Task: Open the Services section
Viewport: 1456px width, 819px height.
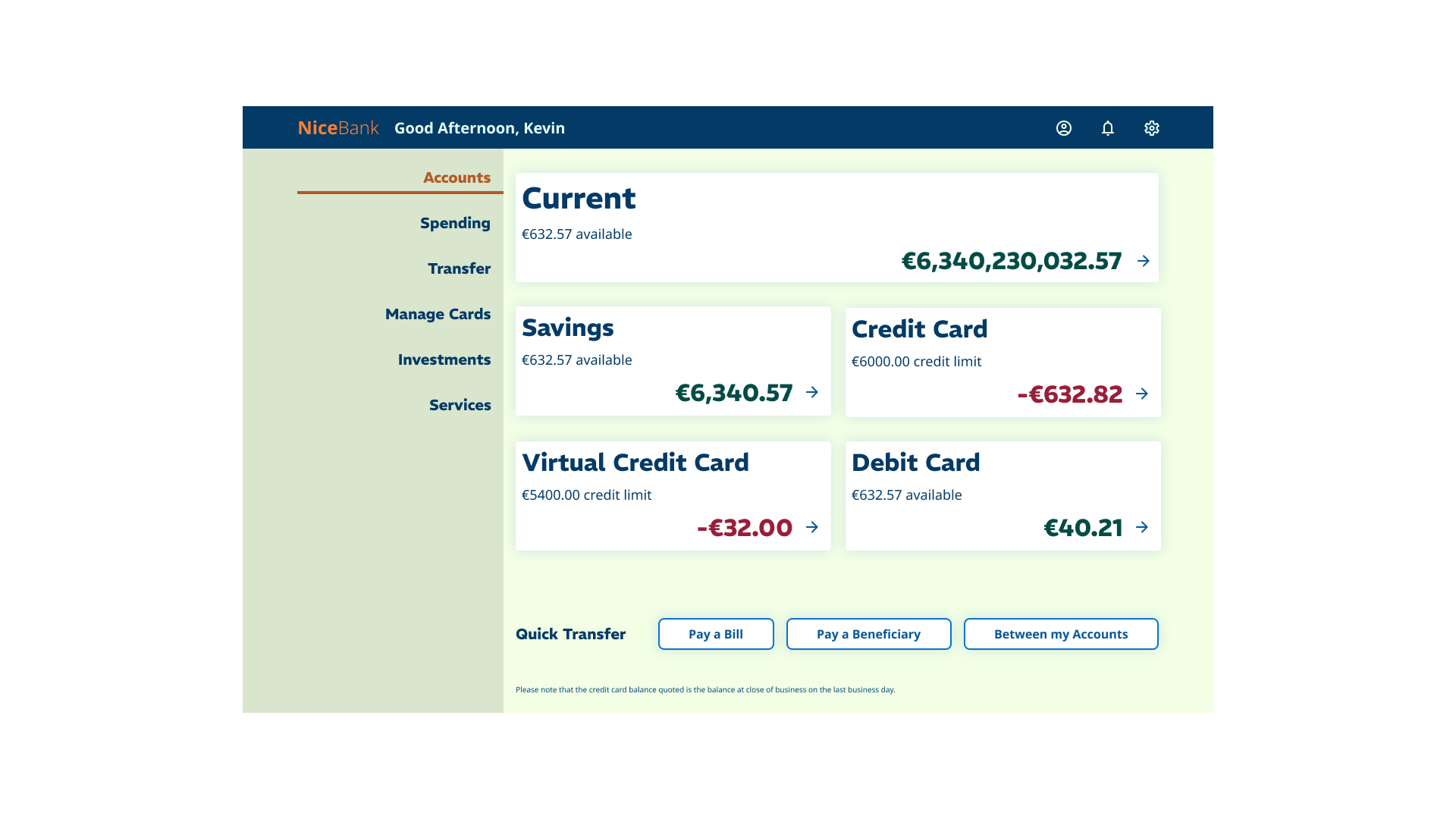Action: click(460, 405)
